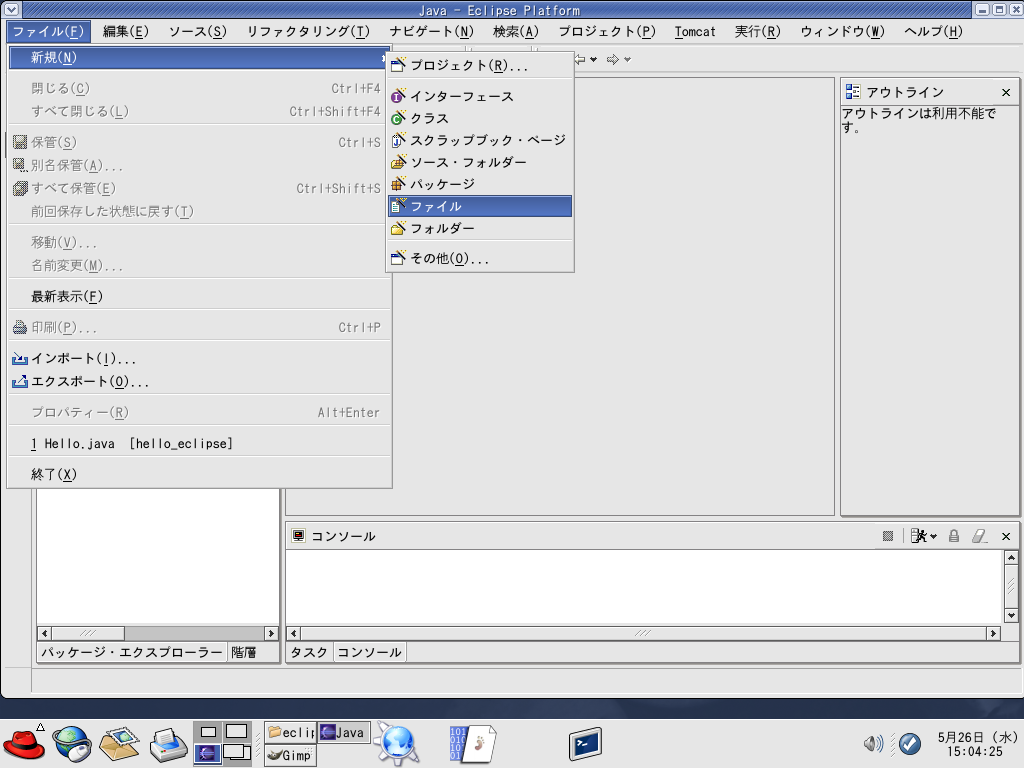Open the リファクタリング(T) menu

[x=308, y=31]
